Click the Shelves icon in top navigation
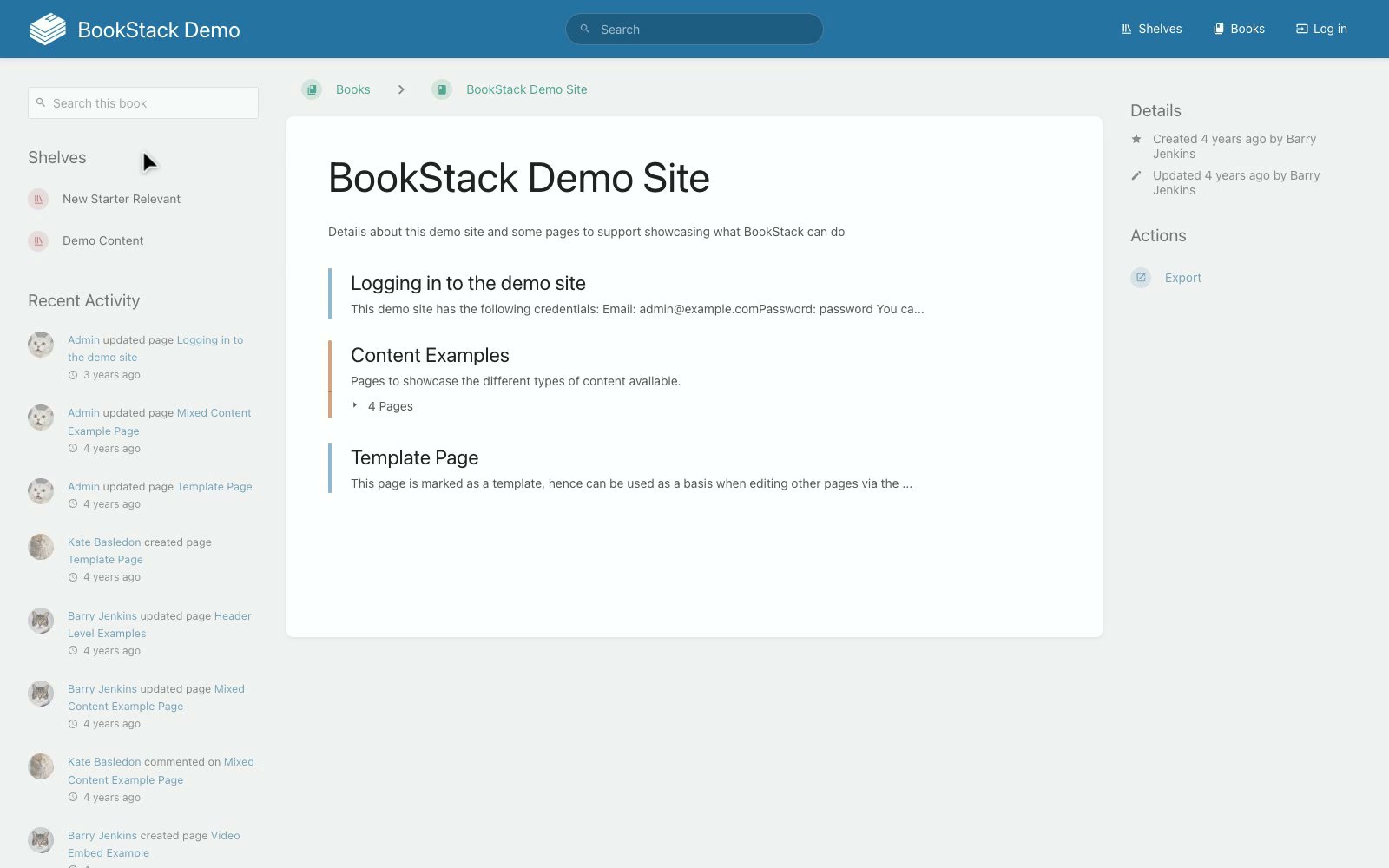Screen dimensions: 1389x868 coord(1127,29)
